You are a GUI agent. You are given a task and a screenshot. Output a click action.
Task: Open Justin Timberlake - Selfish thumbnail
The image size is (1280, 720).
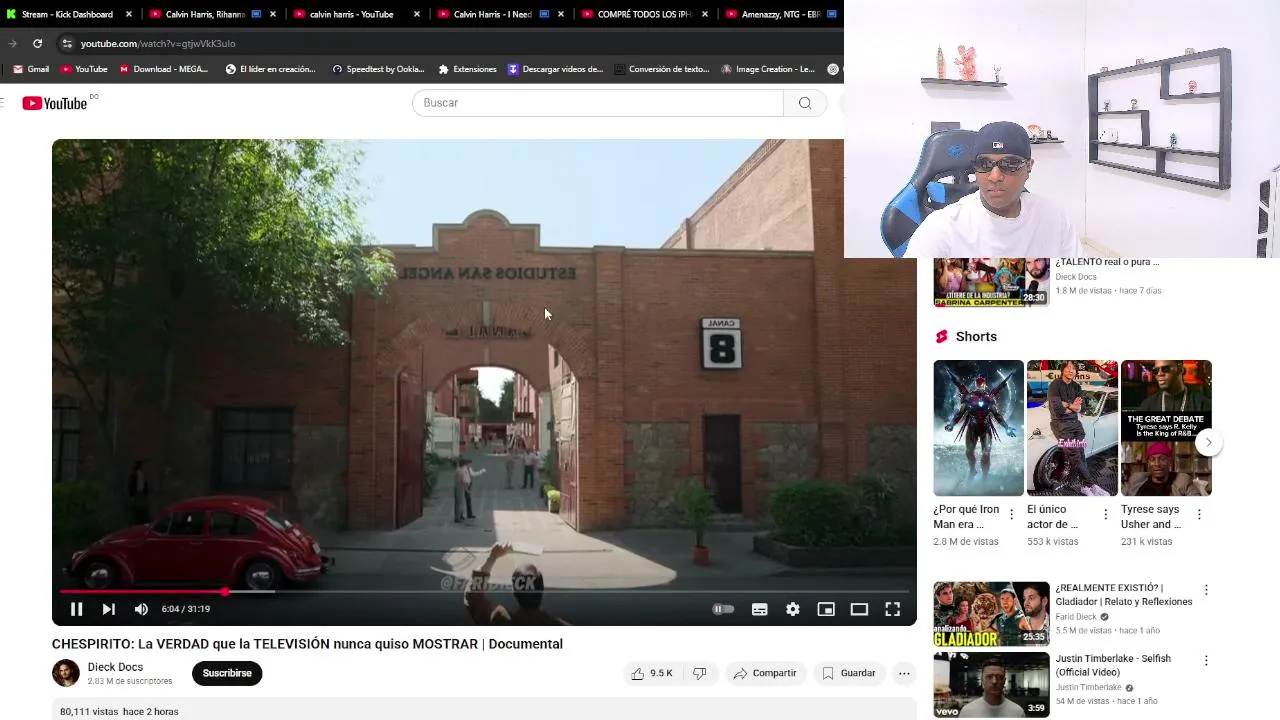pos(991,685)
